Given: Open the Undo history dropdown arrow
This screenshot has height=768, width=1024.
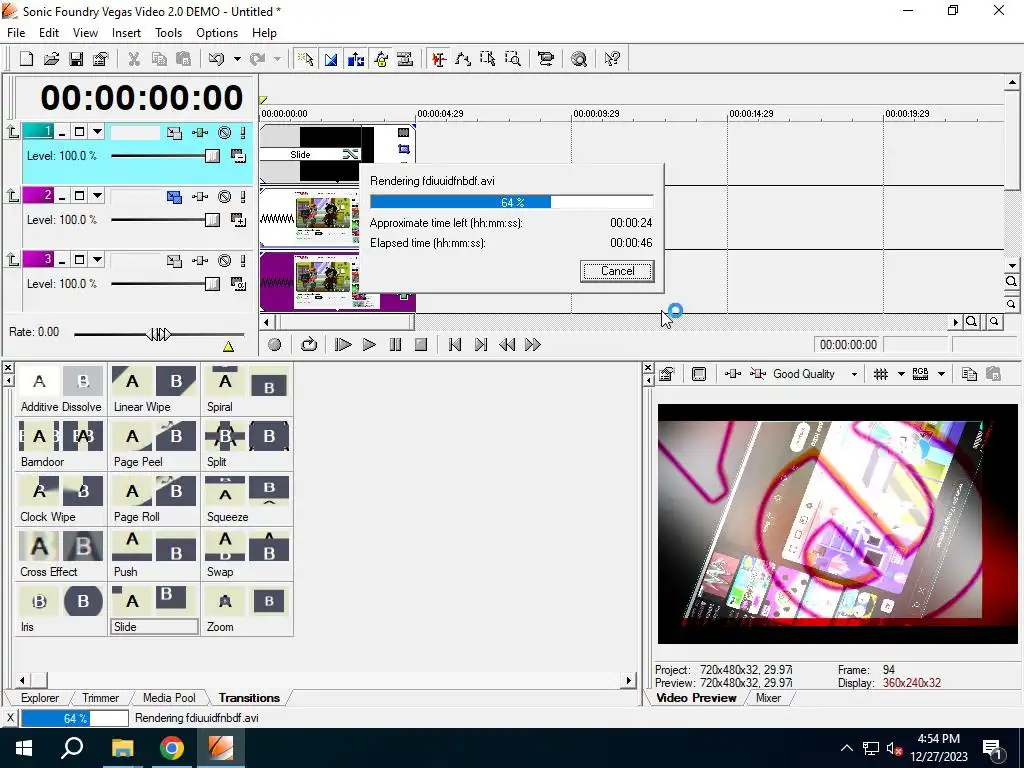Looking at the screenshot, I should (x=237, y=59).
